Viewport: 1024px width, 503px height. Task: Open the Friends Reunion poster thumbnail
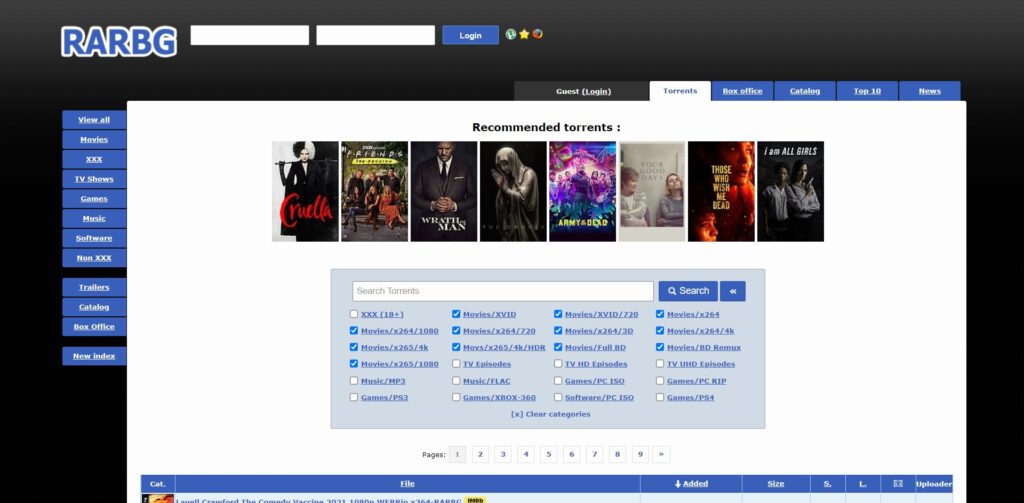click(374, 191)
